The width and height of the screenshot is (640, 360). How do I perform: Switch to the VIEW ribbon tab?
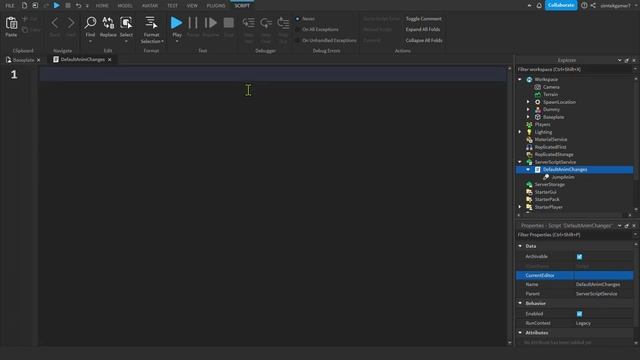click(192, 6)
